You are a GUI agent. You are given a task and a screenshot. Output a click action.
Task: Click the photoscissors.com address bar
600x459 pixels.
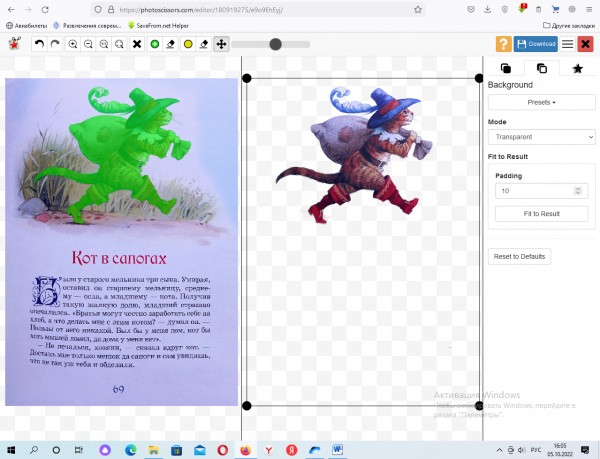(x=260, y=10)
